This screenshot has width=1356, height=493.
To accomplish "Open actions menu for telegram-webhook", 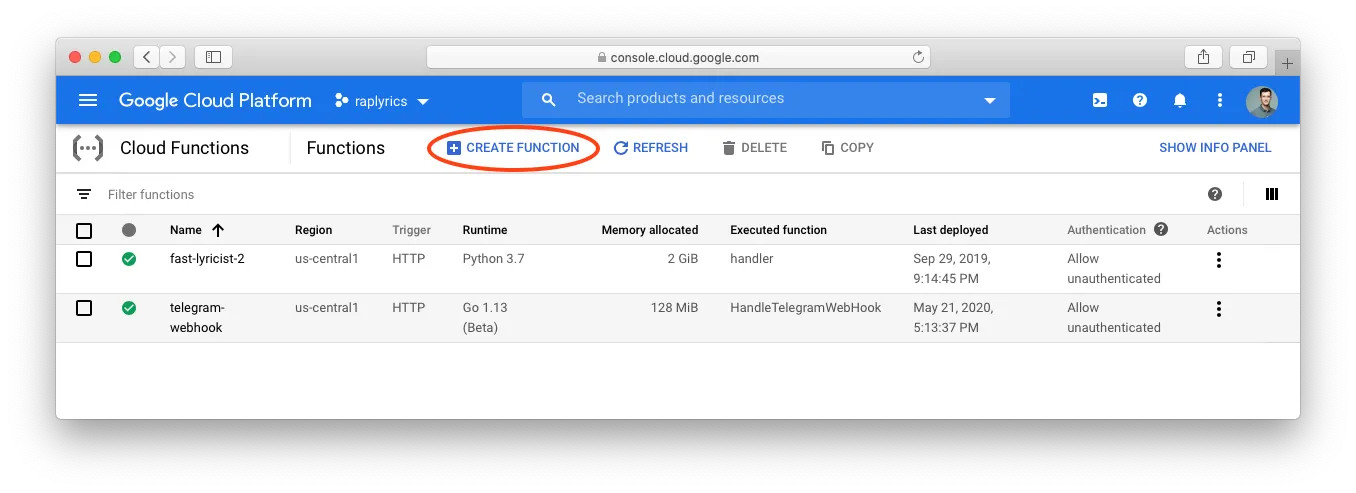I will 1218,309.
